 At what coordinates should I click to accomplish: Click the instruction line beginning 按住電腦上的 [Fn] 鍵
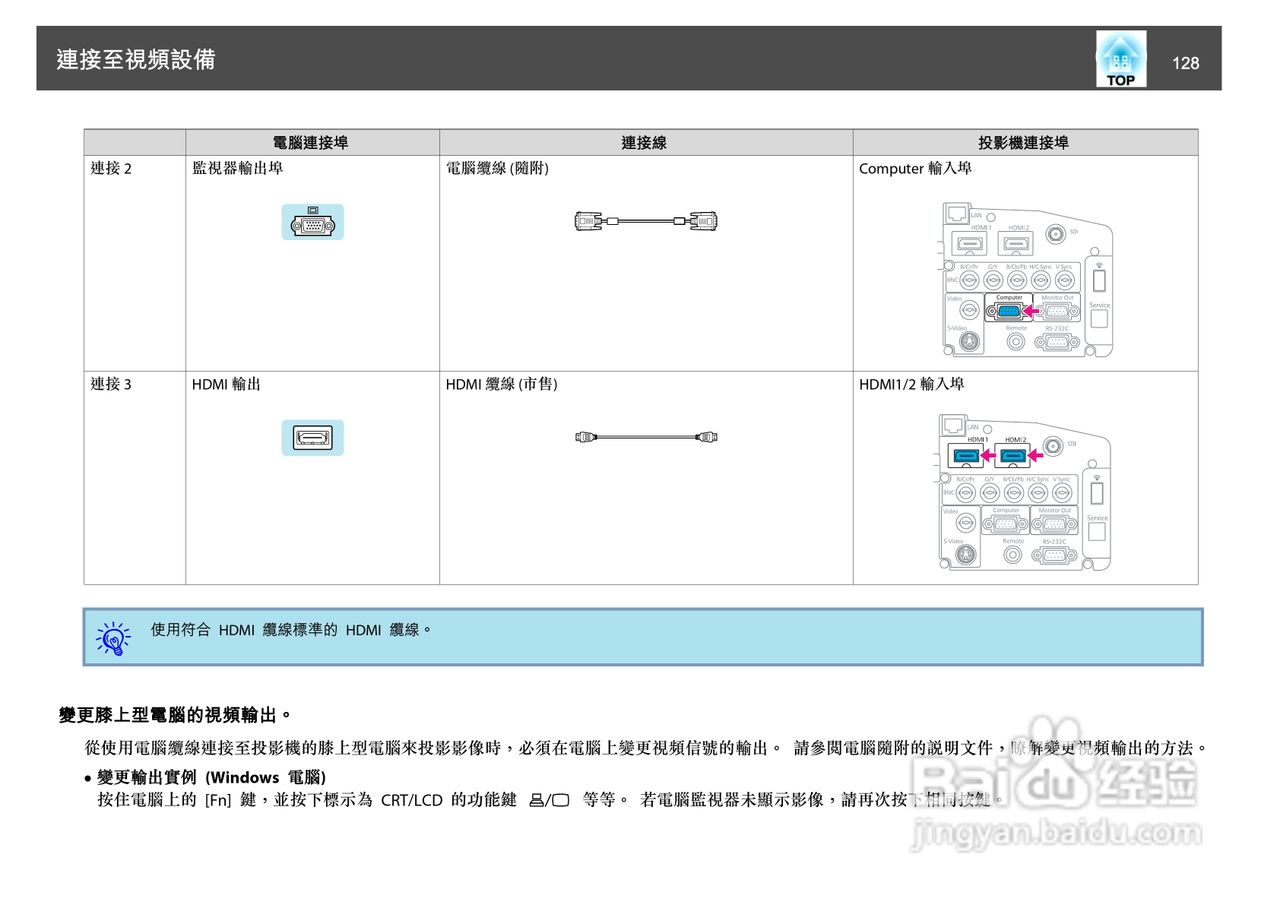point(549,799)
